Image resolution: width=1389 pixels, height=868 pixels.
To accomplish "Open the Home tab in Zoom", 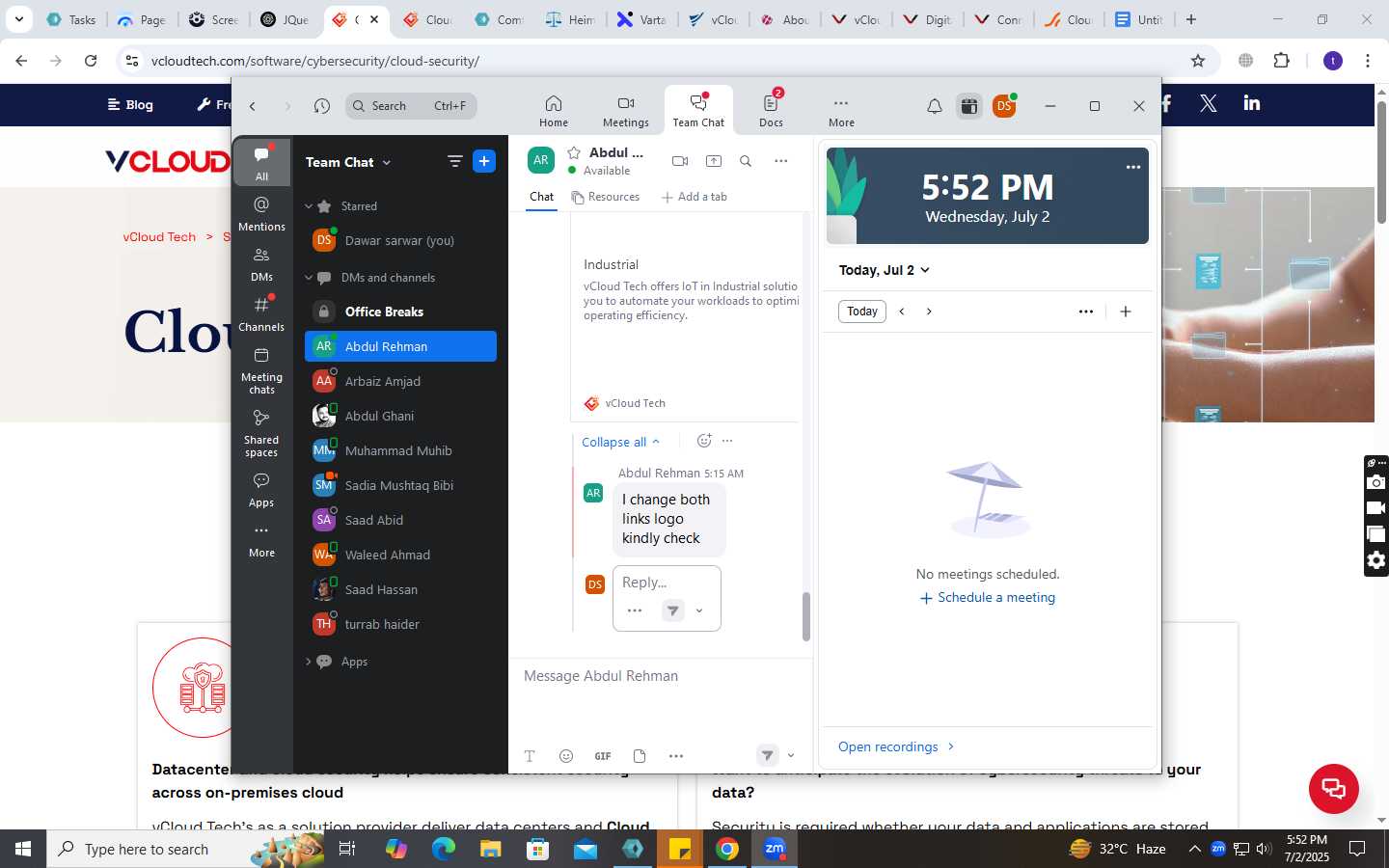I will click(553, 111).
